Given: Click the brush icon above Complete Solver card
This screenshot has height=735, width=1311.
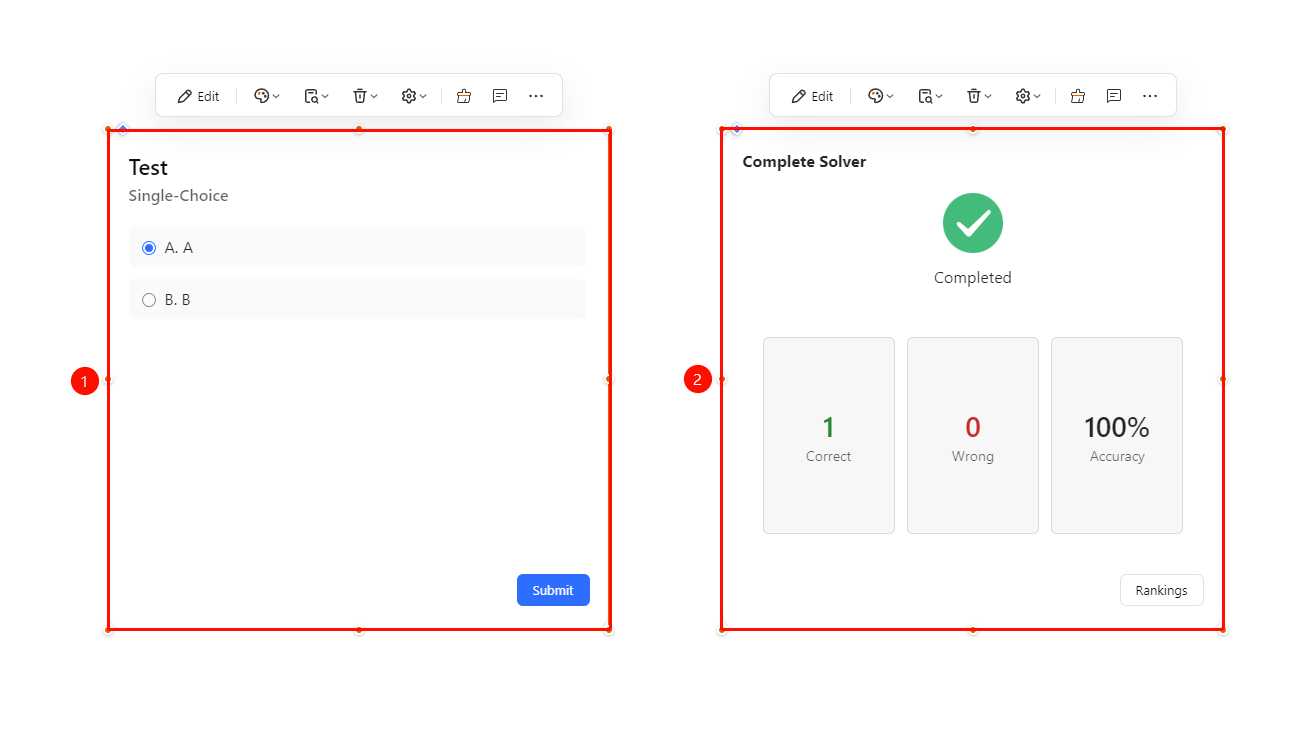Looking at the screenshot, I should [x=1077, y=96].
